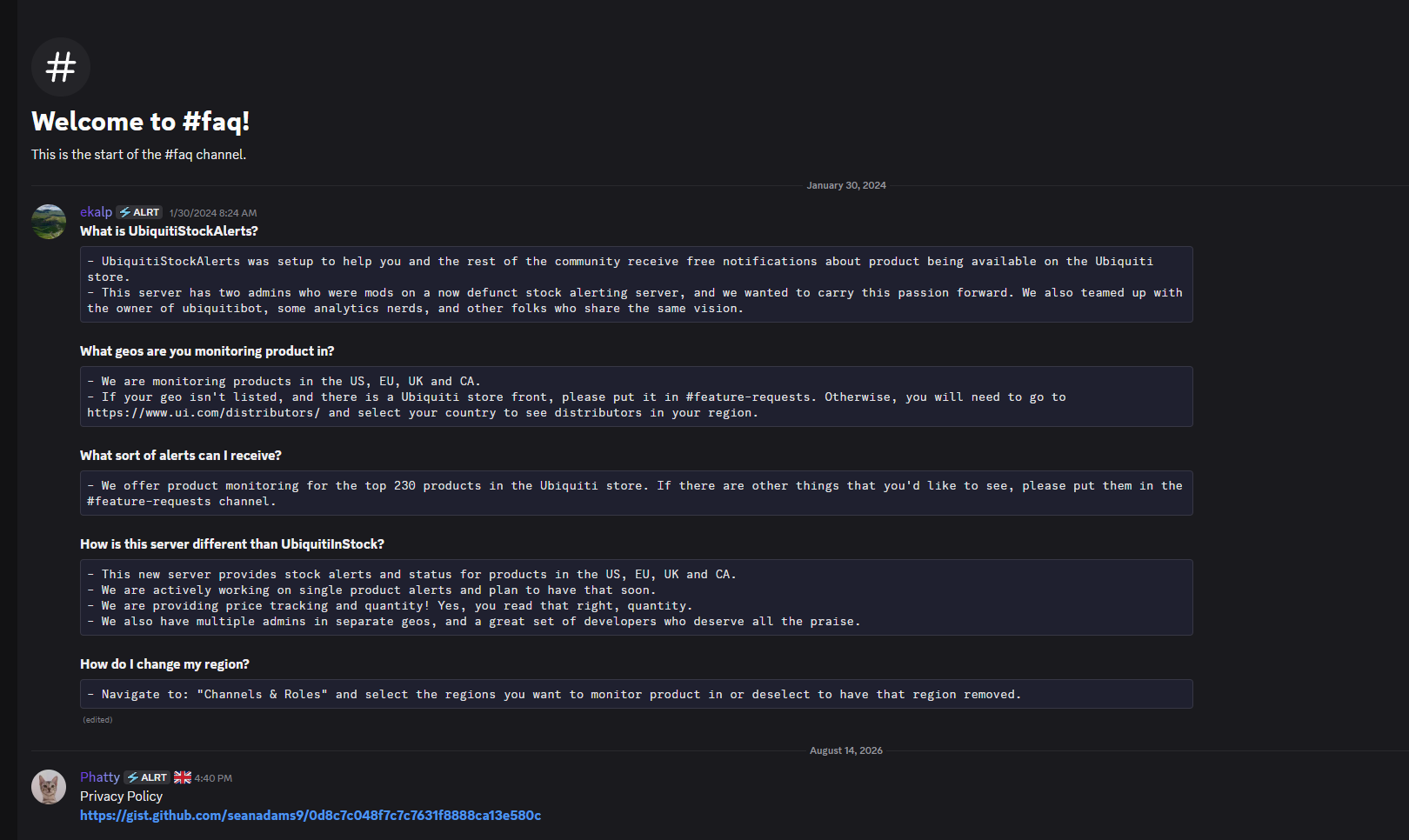The image size is (1409, 840).
Task: Click the Phatty username
Action: [100, 777]
